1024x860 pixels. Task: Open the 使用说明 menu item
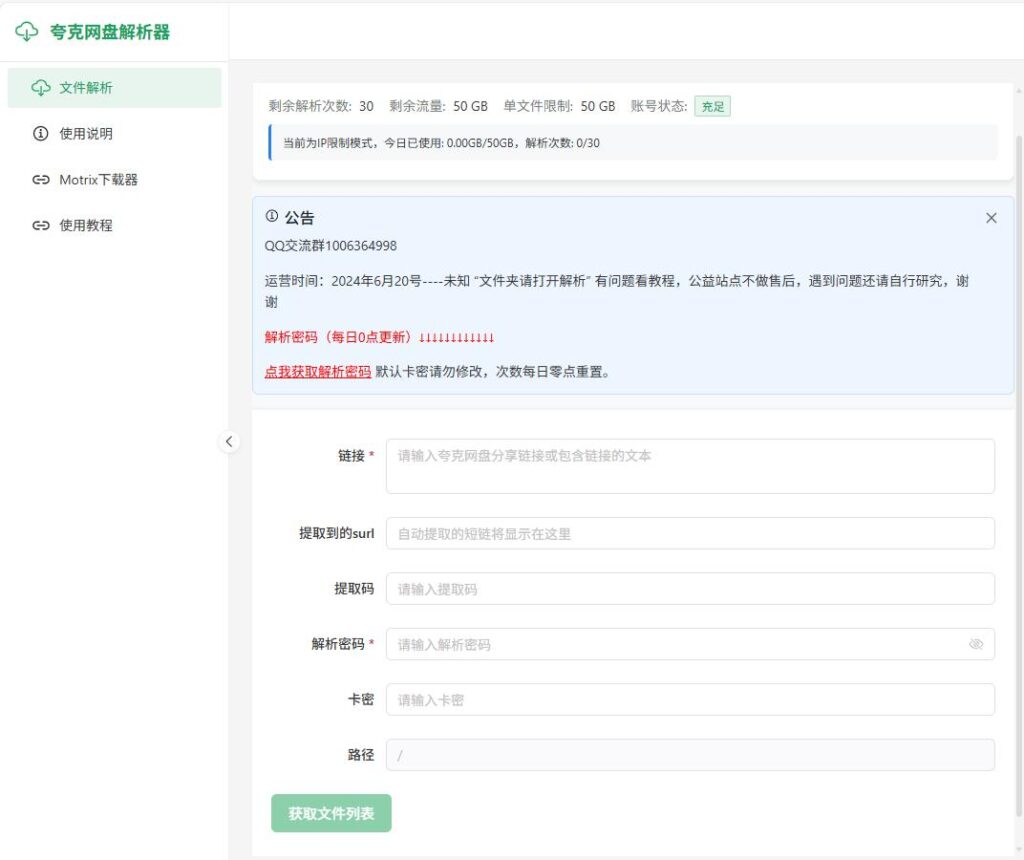point(114,134)
